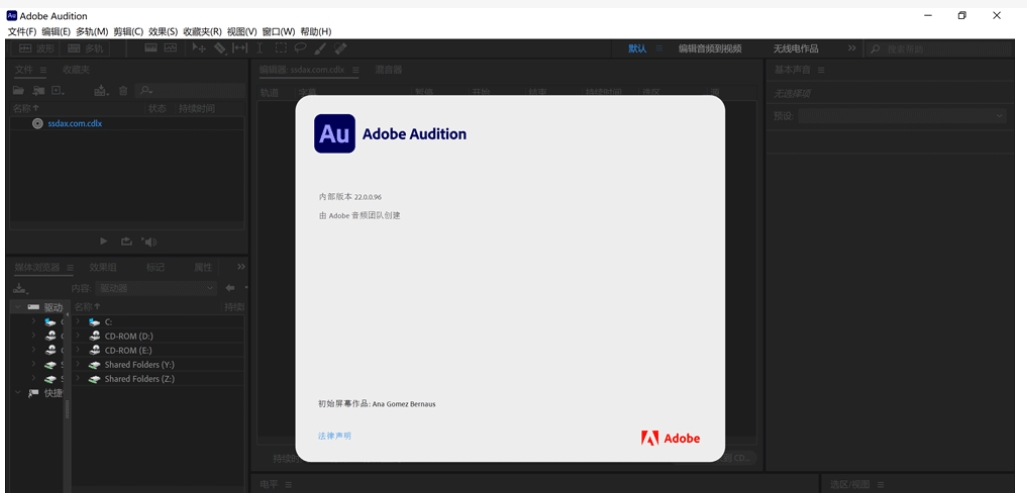Image resolution: width=1027 pixels, height=493 pixels.
Task: Select the Spot Healing Brush tool
Action: (340, 48)
